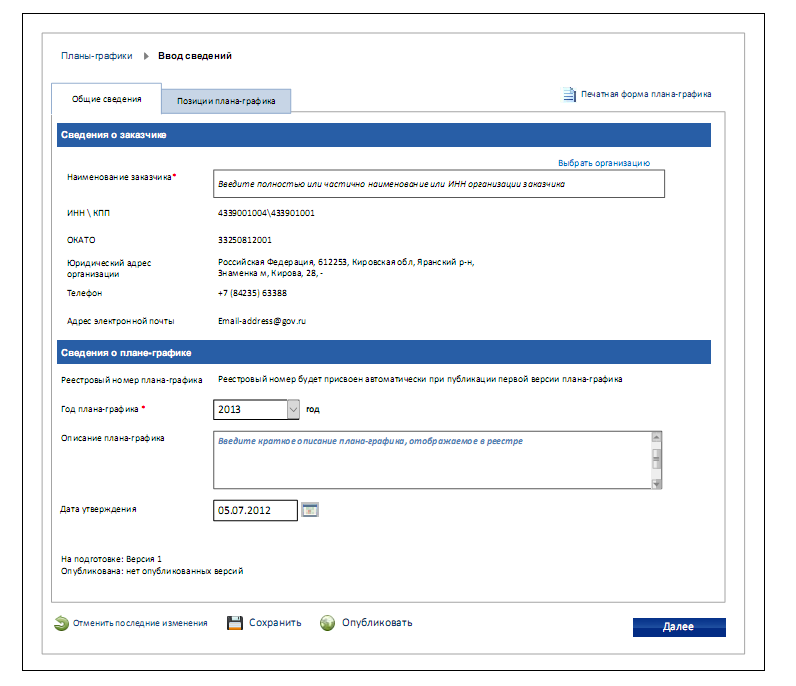Open the calendar picker next to approval date
The image size is (796, 686).
[310, 510]
